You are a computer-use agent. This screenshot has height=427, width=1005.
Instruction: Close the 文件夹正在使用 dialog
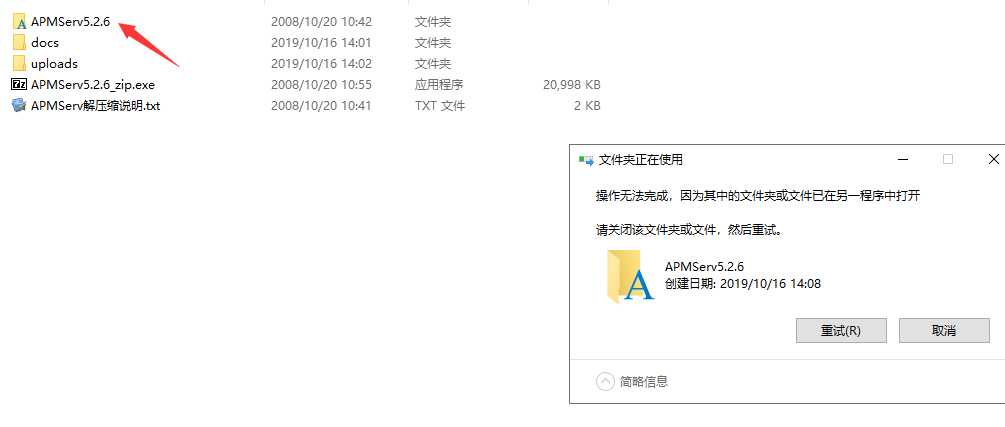point(993,159)
